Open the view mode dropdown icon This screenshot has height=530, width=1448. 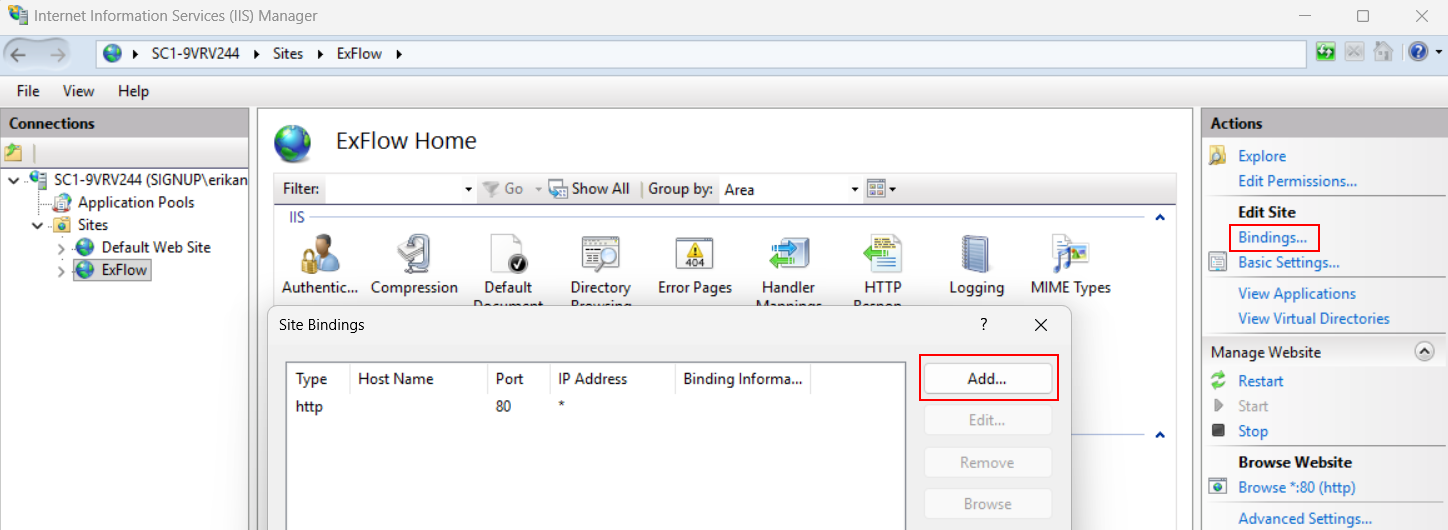pyautogui.click(x=881, y=189)
